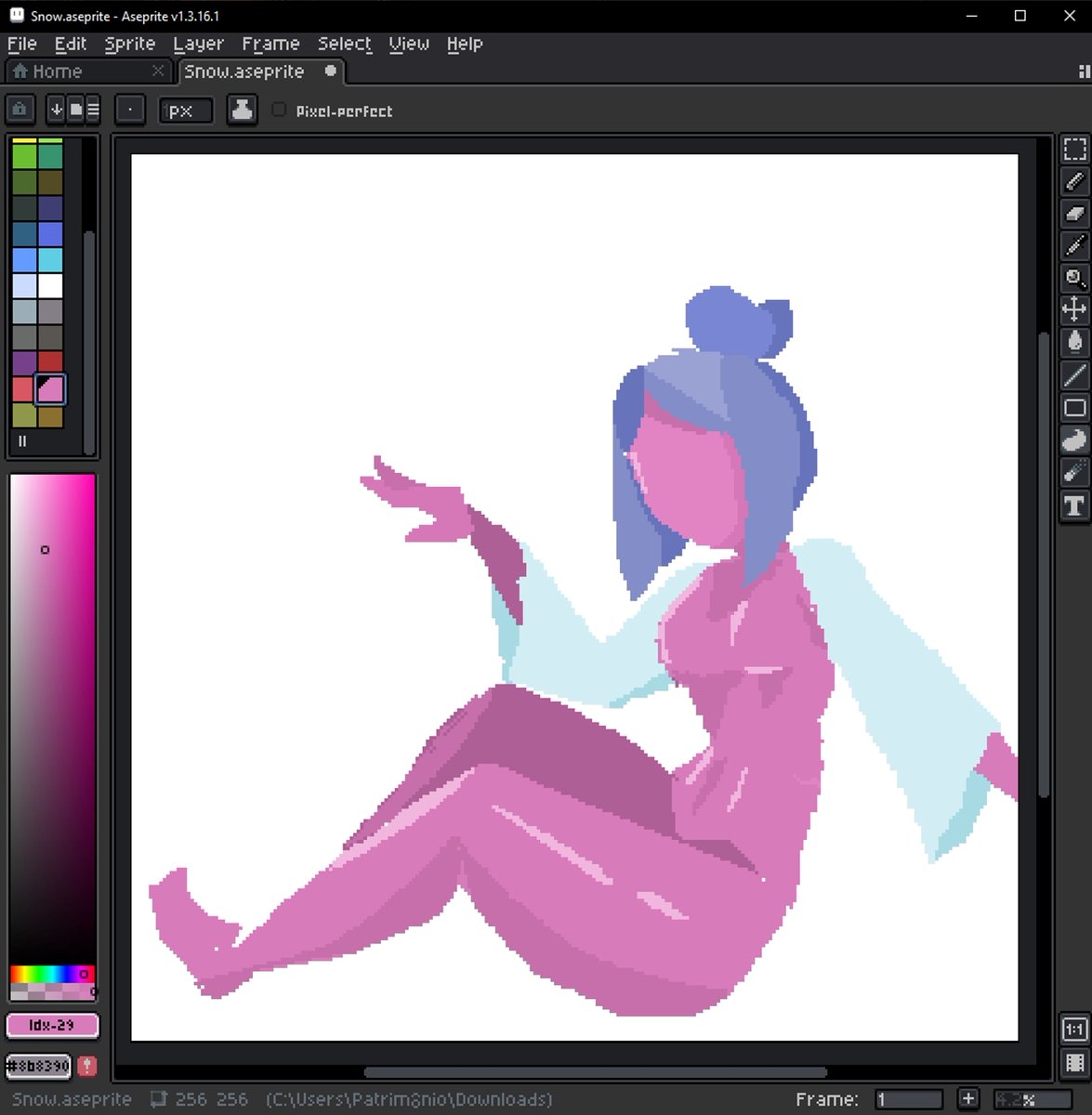
Task: Click the alpha slider below hue bar
Action: point(52,992)
